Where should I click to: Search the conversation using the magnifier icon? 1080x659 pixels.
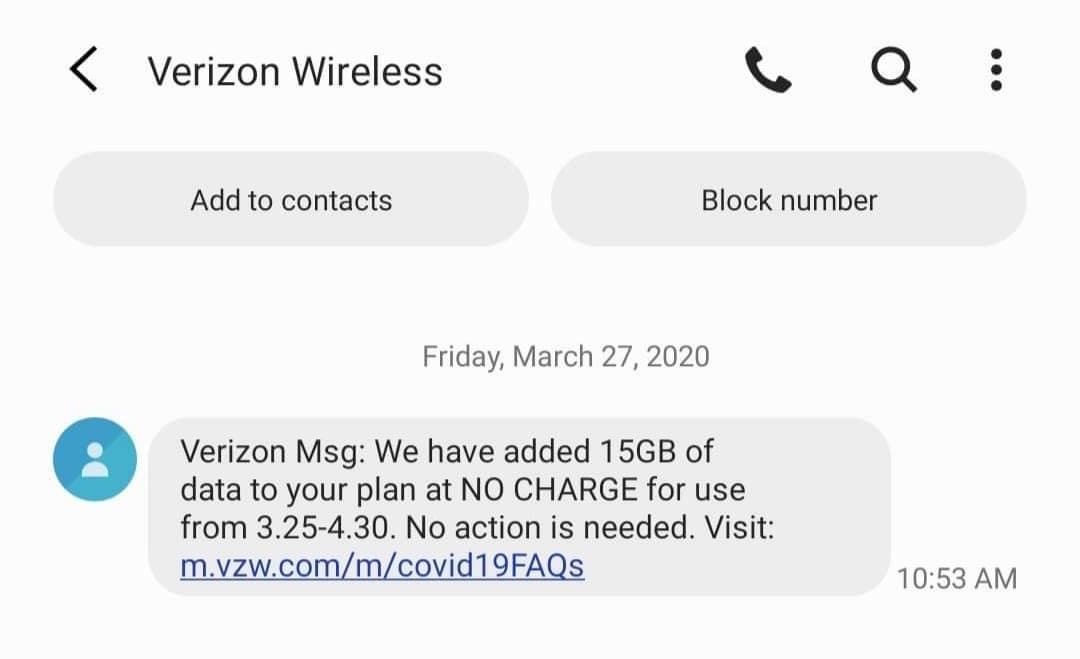pos(892,71)
